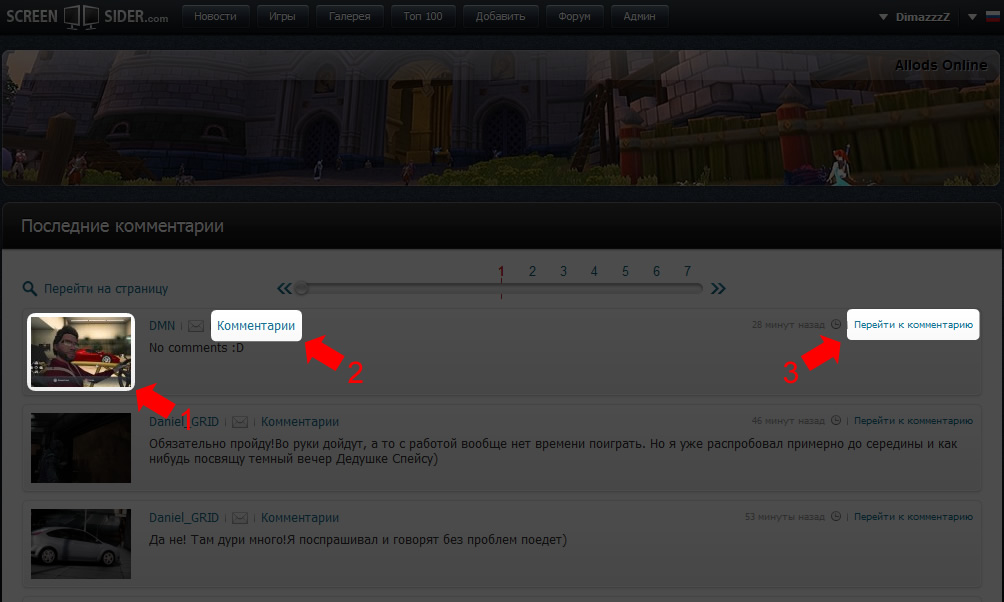Select page 6 in pagination

(656, 272)
